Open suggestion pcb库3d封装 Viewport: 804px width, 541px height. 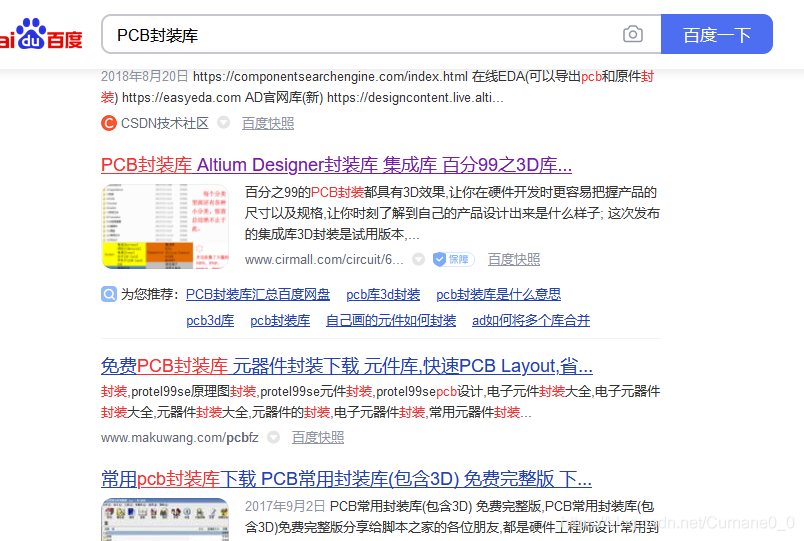coord(383,294)
